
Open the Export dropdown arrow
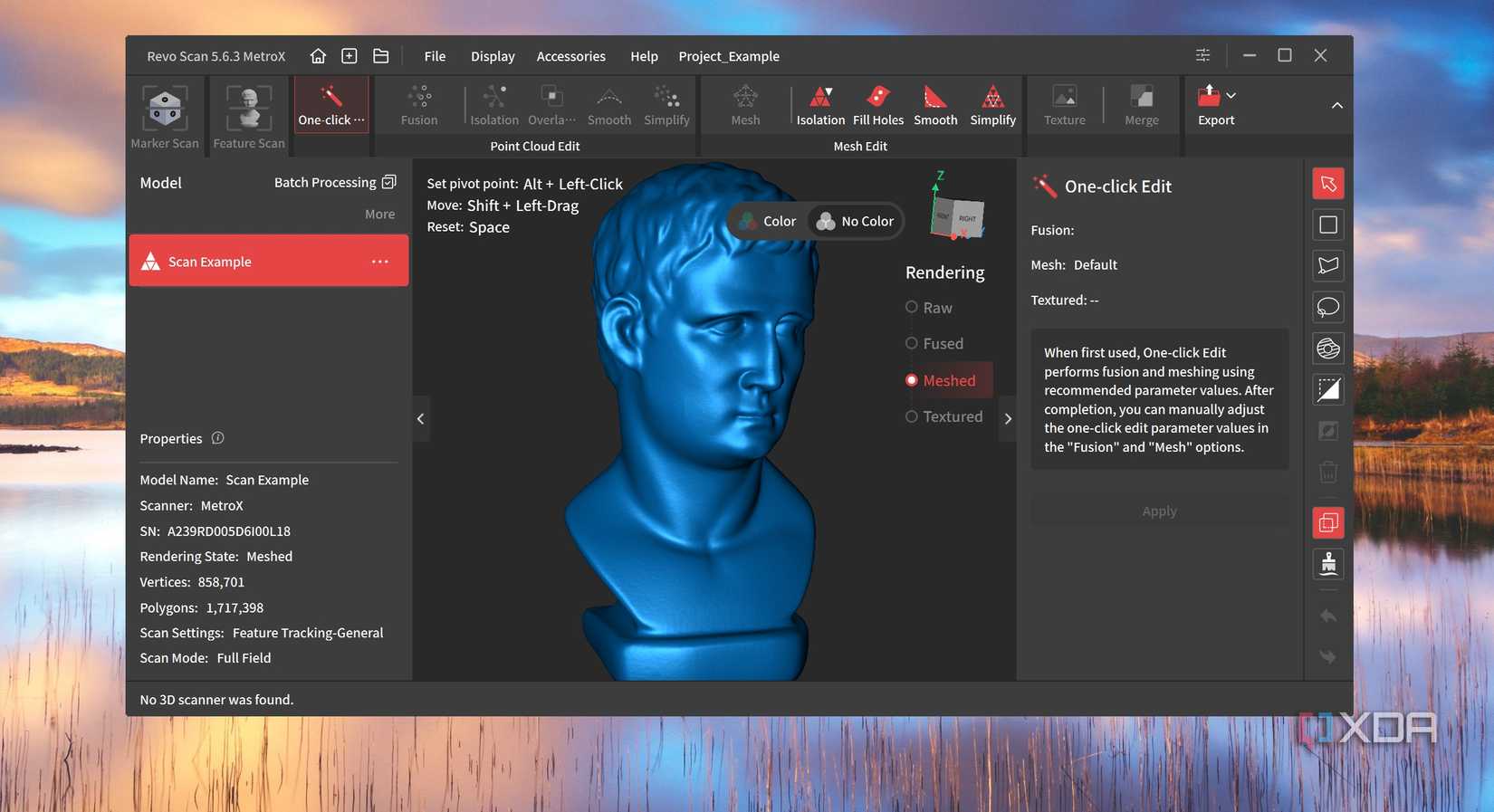pyautogui.click(x=1231, y=95)
